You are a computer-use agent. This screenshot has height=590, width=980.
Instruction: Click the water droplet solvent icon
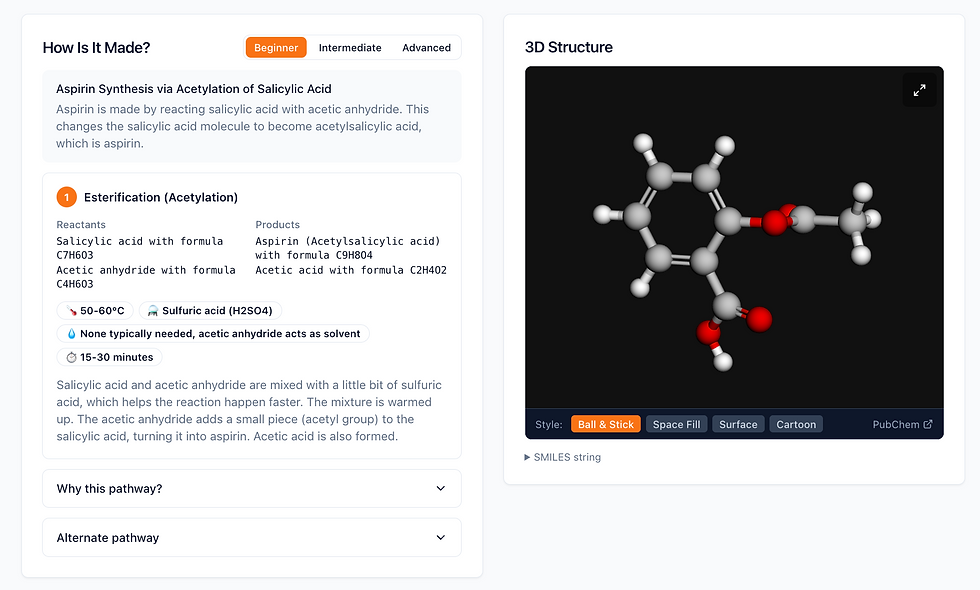coord(71,334)
